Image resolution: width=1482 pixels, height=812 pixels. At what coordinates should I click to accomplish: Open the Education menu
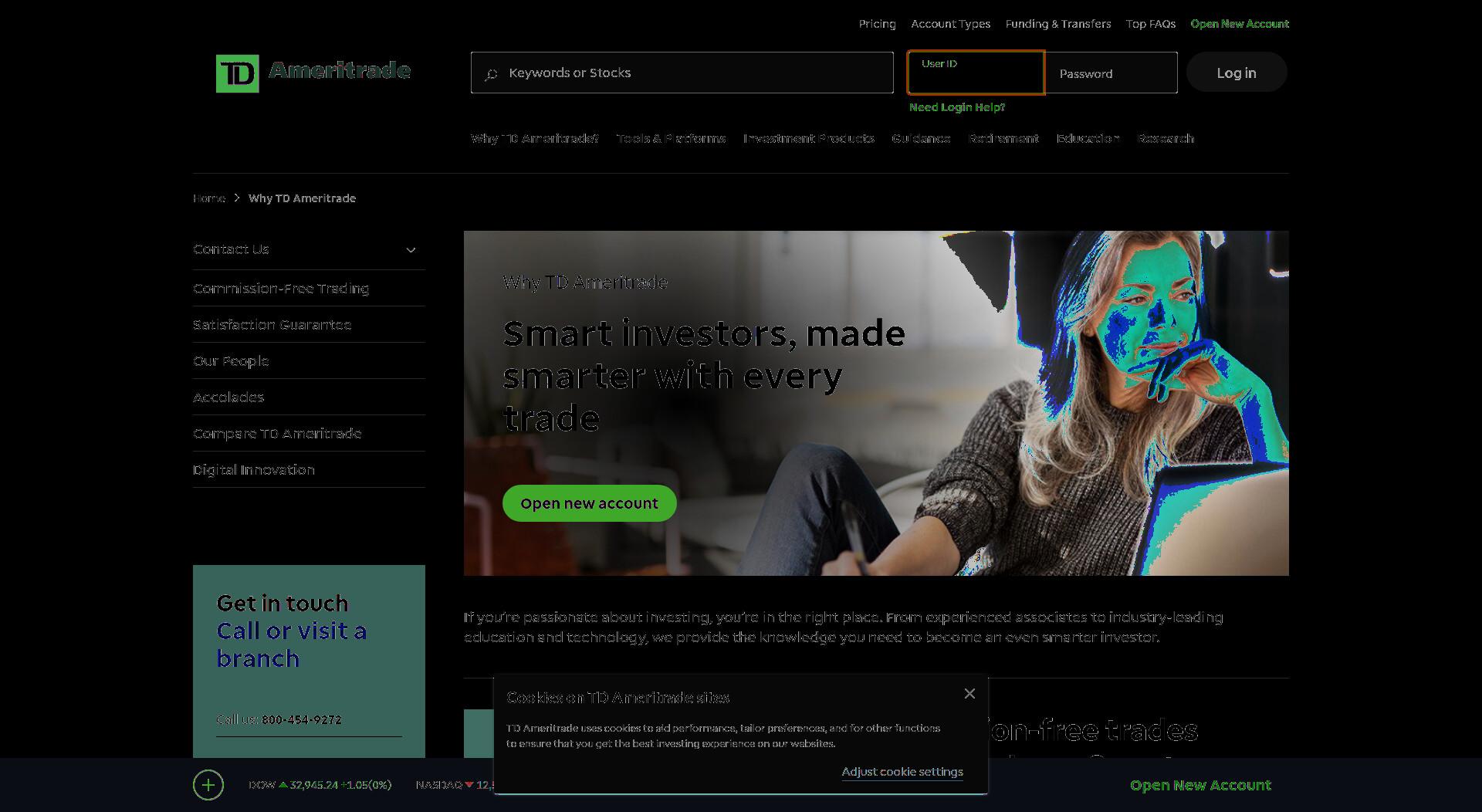point(1088,139)
